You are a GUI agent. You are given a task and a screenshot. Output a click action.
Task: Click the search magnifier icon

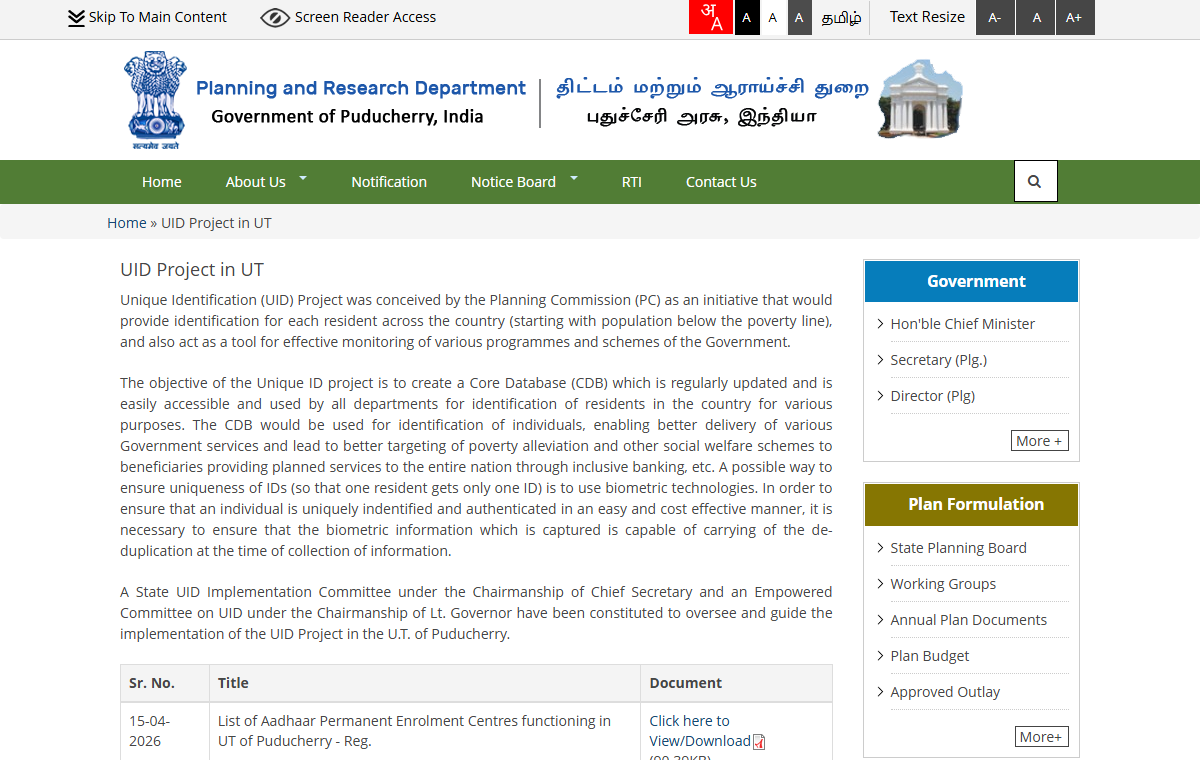click(1035, 181)
